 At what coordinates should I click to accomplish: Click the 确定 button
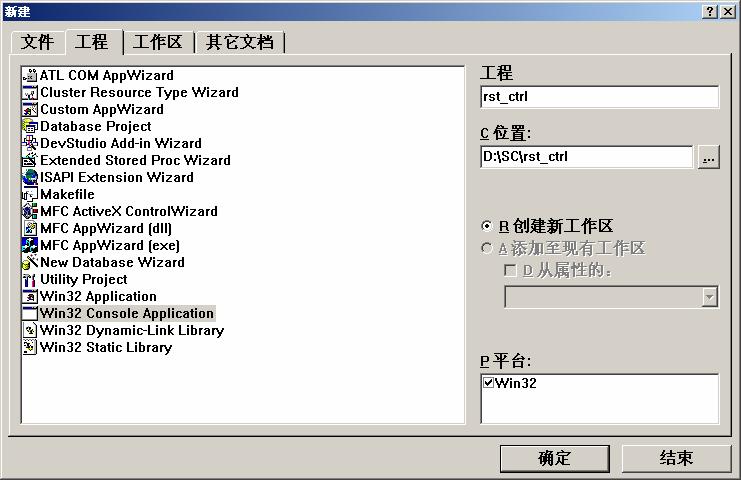[554, 458]
